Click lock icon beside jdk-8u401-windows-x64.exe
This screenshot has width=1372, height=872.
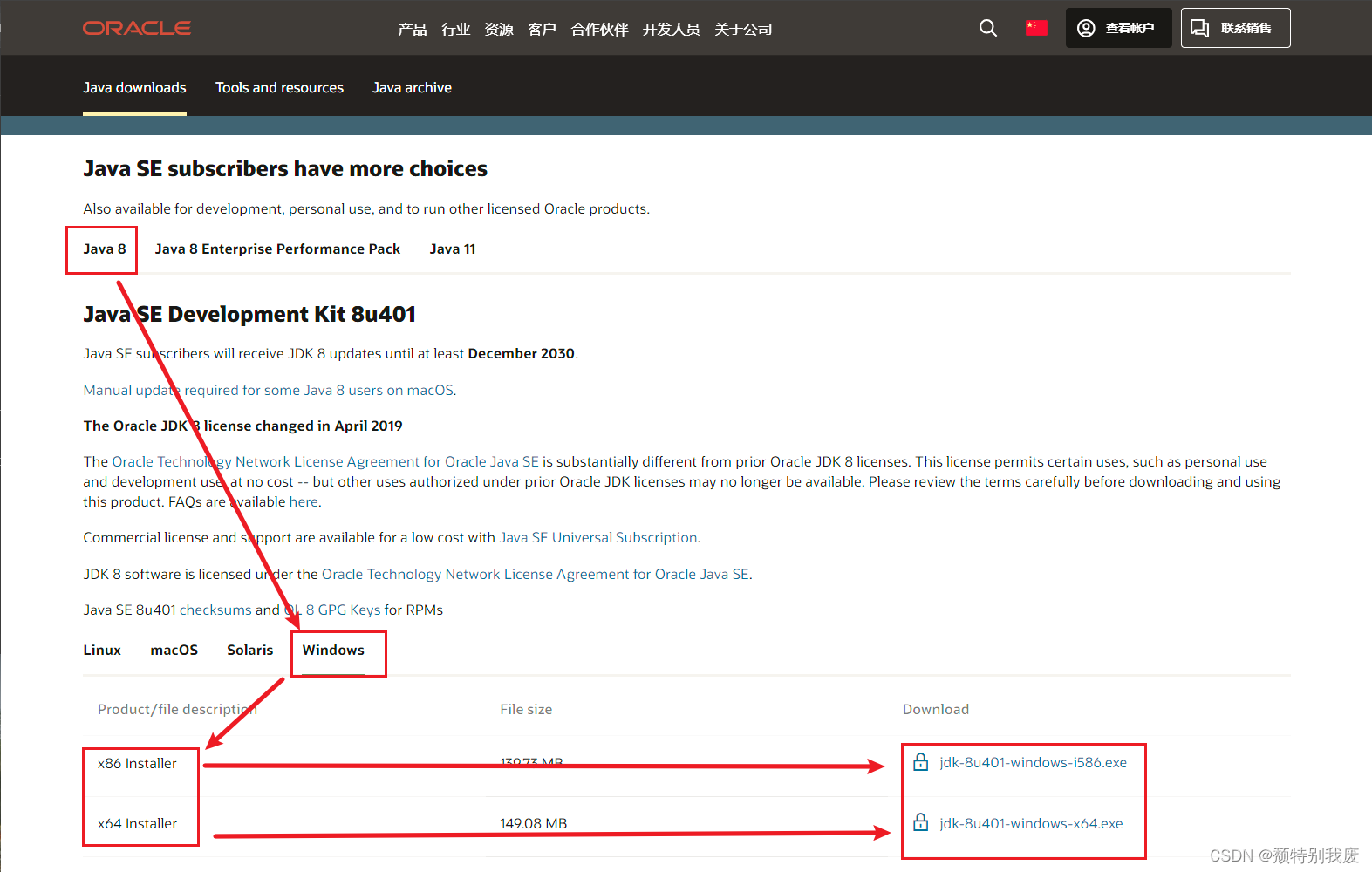(920, 822)
